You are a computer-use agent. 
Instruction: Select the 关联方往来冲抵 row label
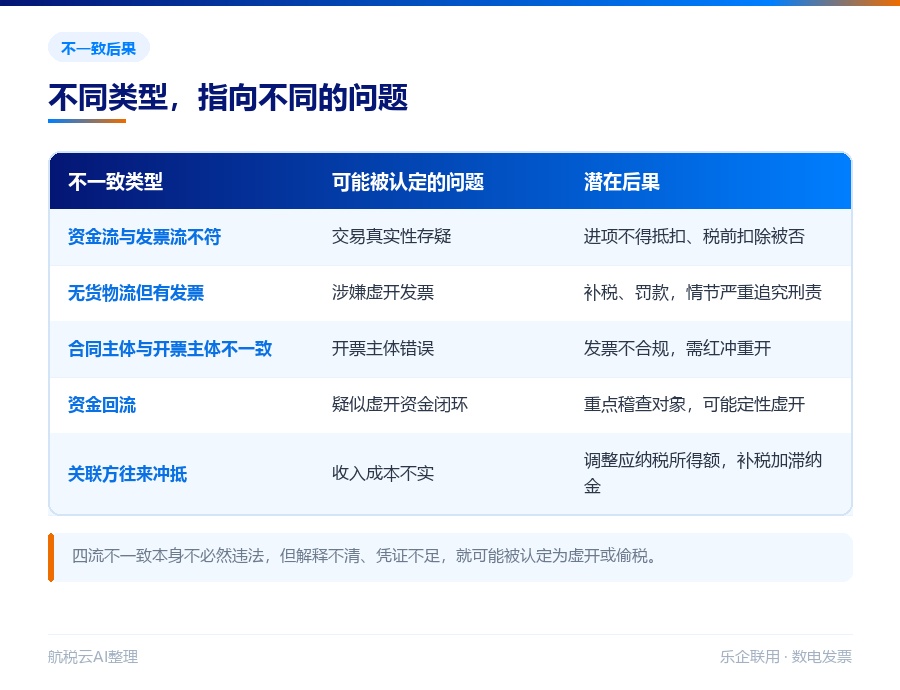pos(127,474)
